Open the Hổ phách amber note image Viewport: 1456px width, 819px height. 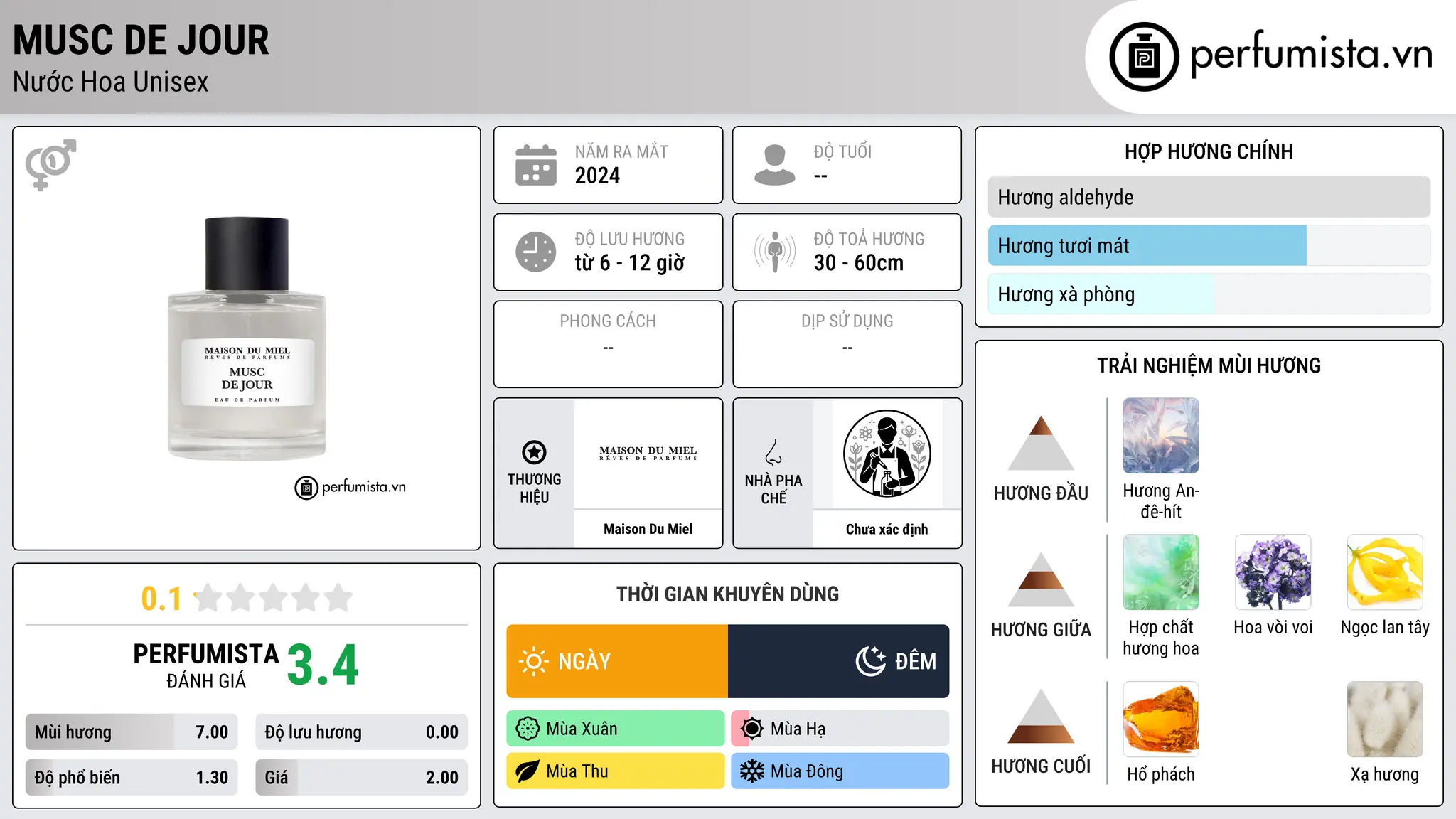[1160, 719]
